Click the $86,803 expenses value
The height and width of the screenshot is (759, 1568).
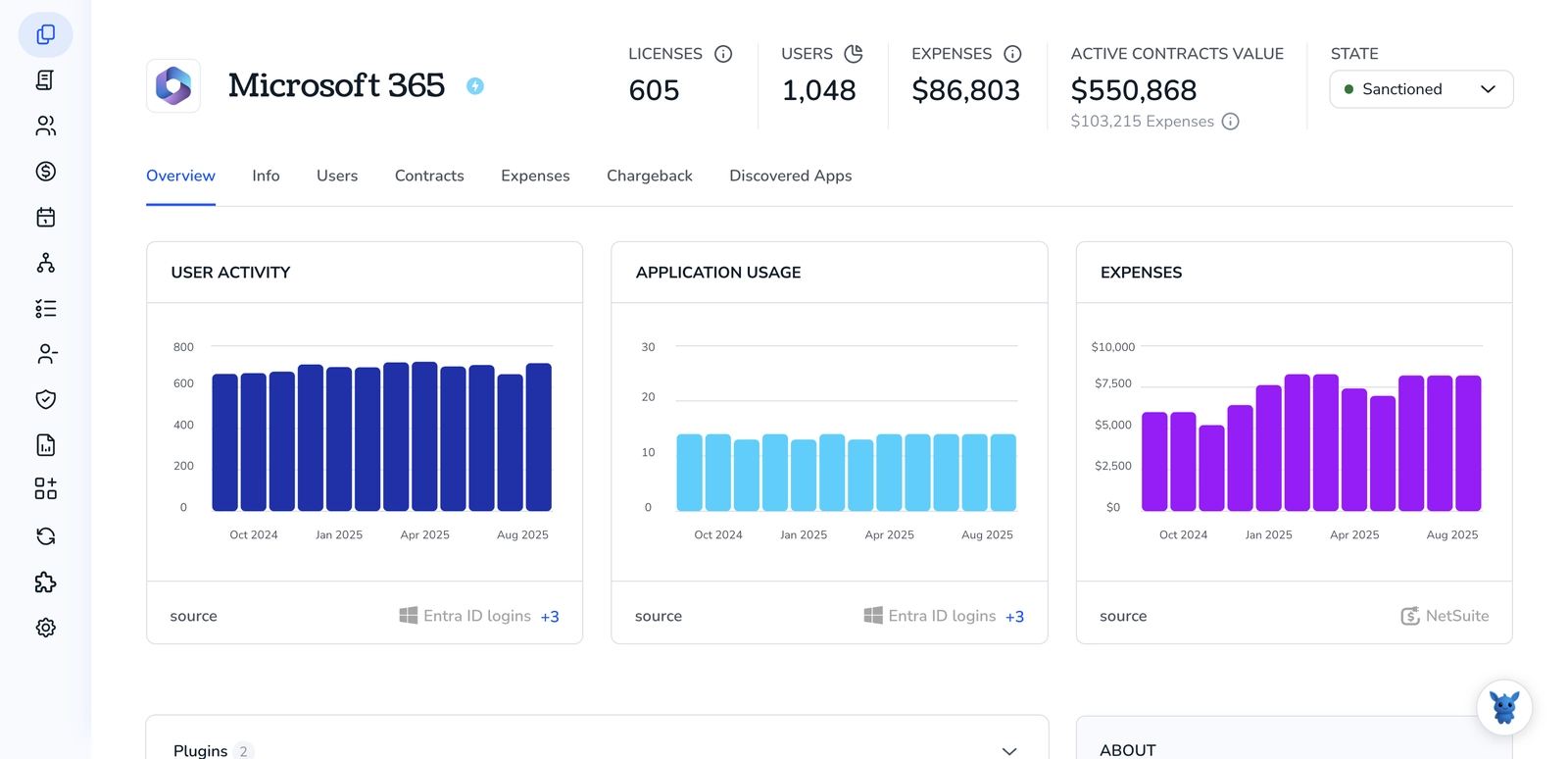click(965, 90)
